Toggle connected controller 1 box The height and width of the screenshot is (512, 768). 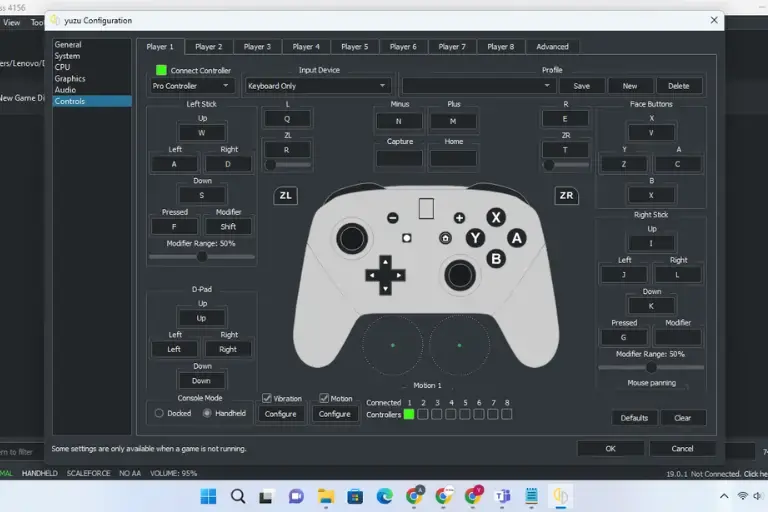pos(409,414)
